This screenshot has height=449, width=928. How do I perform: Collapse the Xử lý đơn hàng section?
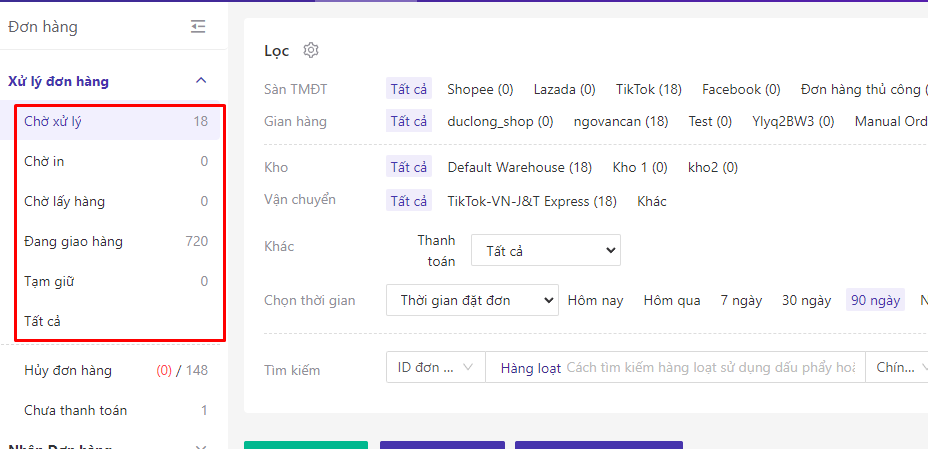click(201, 81)
